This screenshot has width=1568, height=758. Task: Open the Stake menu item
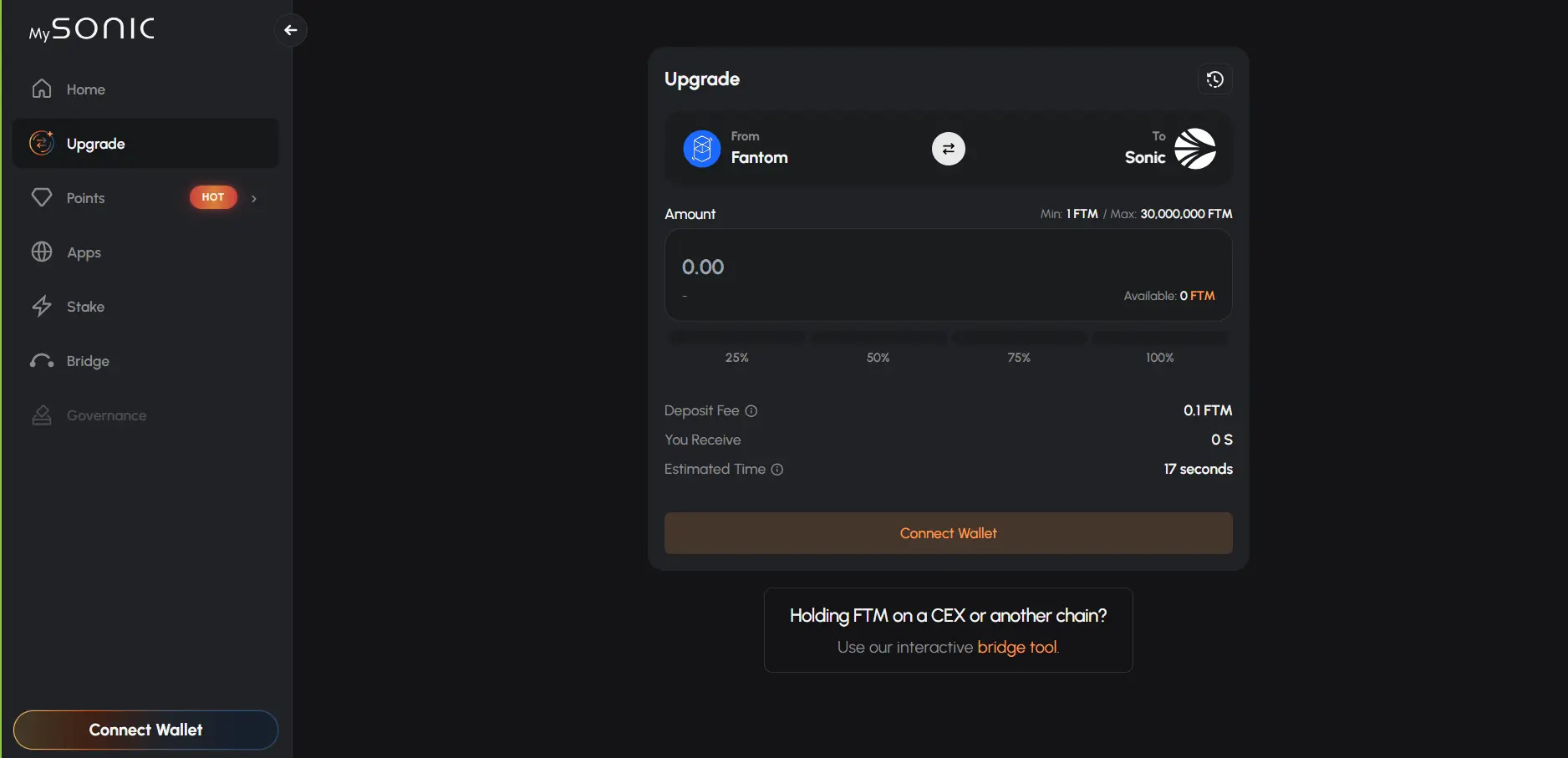(146, 307)
